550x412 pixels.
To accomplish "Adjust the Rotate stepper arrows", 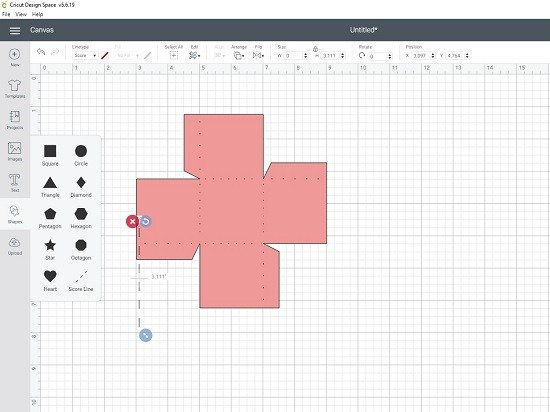I will tap(390, 56).
